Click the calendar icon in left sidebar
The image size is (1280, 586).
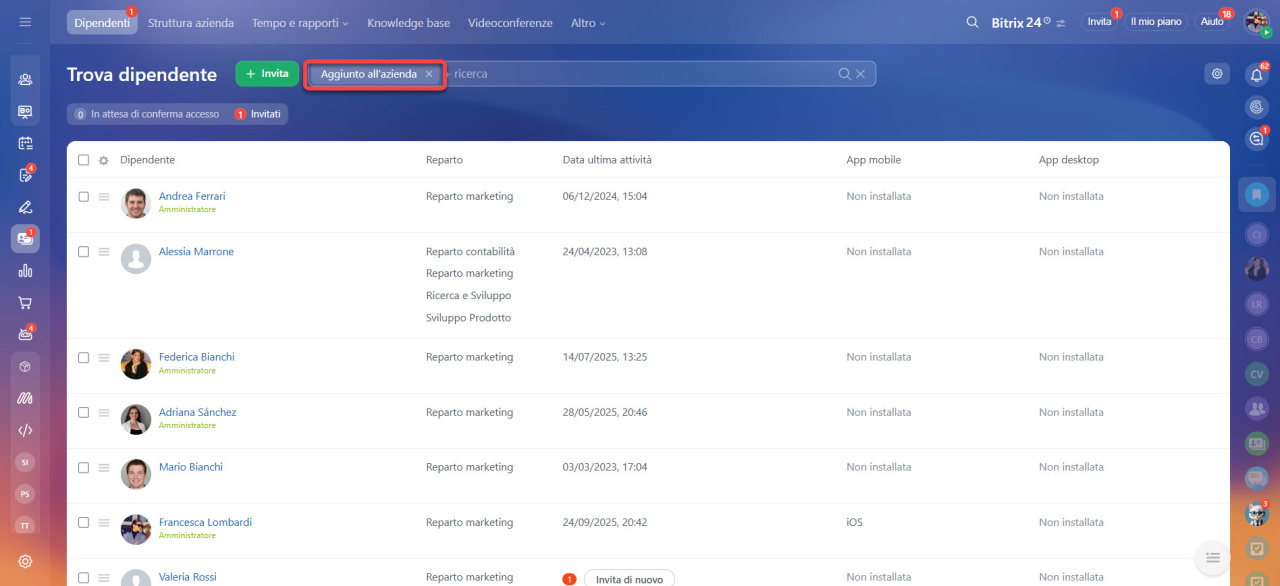(25, 143)
